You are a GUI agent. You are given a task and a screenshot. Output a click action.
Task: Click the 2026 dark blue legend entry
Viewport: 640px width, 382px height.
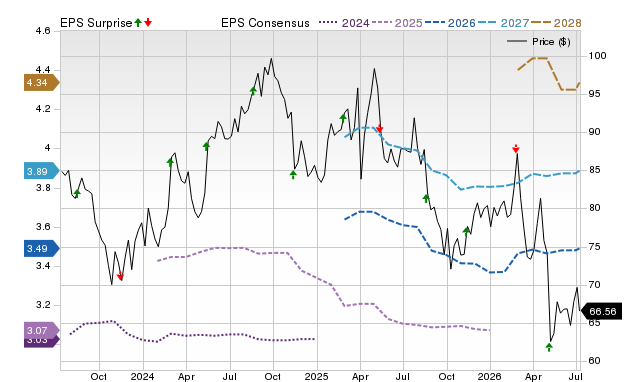pos(450,23)
